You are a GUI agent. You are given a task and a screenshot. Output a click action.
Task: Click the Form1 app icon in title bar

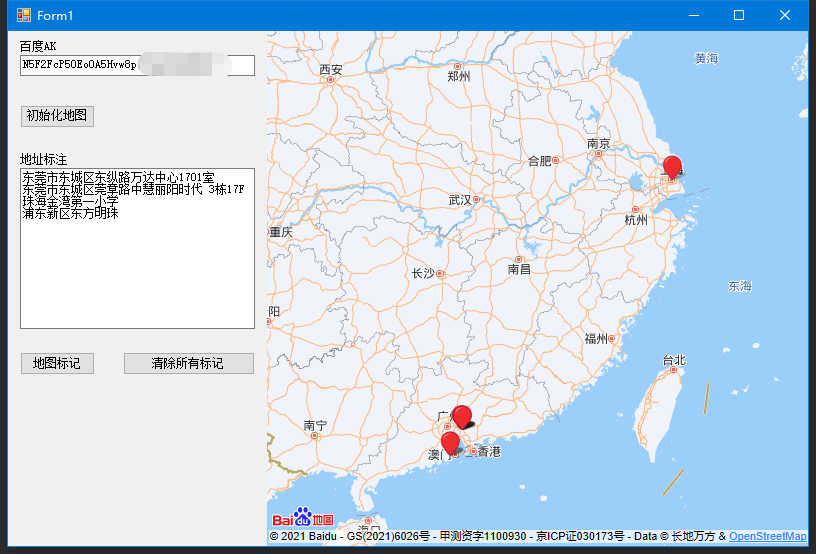[x=24, y=15]
